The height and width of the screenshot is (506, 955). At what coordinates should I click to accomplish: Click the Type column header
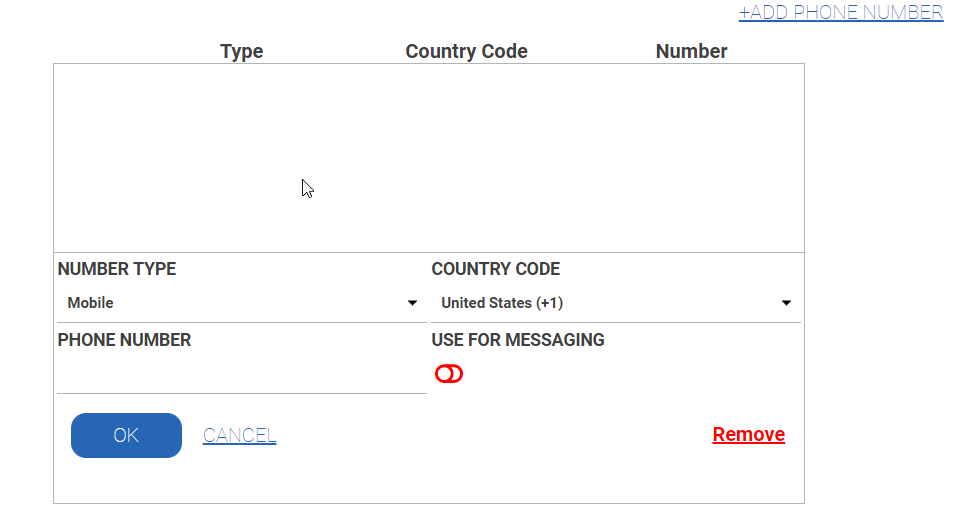[x=241, y=51]
